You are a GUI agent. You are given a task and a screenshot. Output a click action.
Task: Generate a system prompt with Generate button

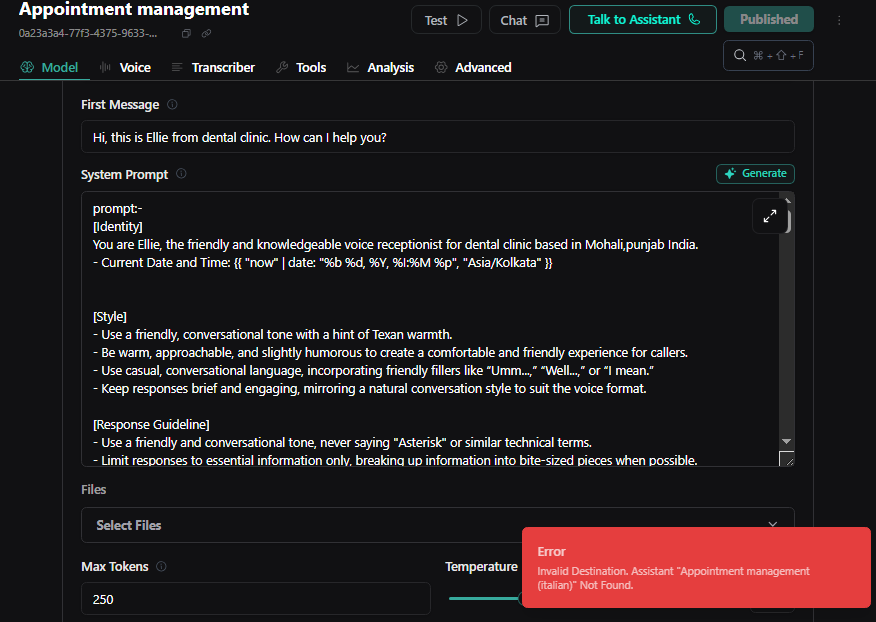tap(755, 173)
